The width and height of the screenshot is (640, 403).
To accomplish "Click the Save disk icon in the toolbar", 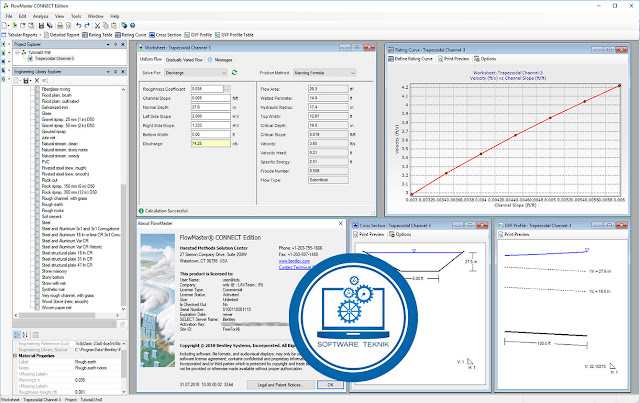I will 41,25.
